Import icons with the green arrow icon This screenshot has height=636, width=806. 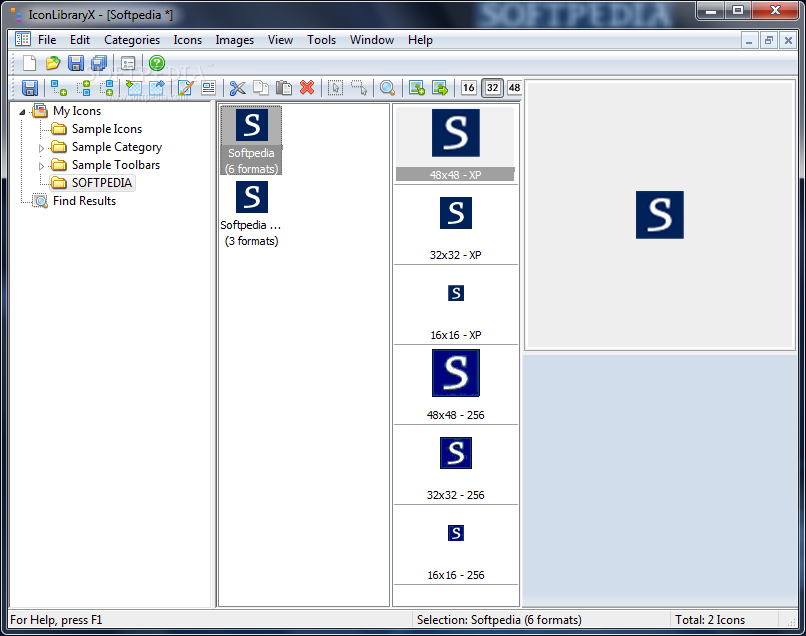point(134,88)
